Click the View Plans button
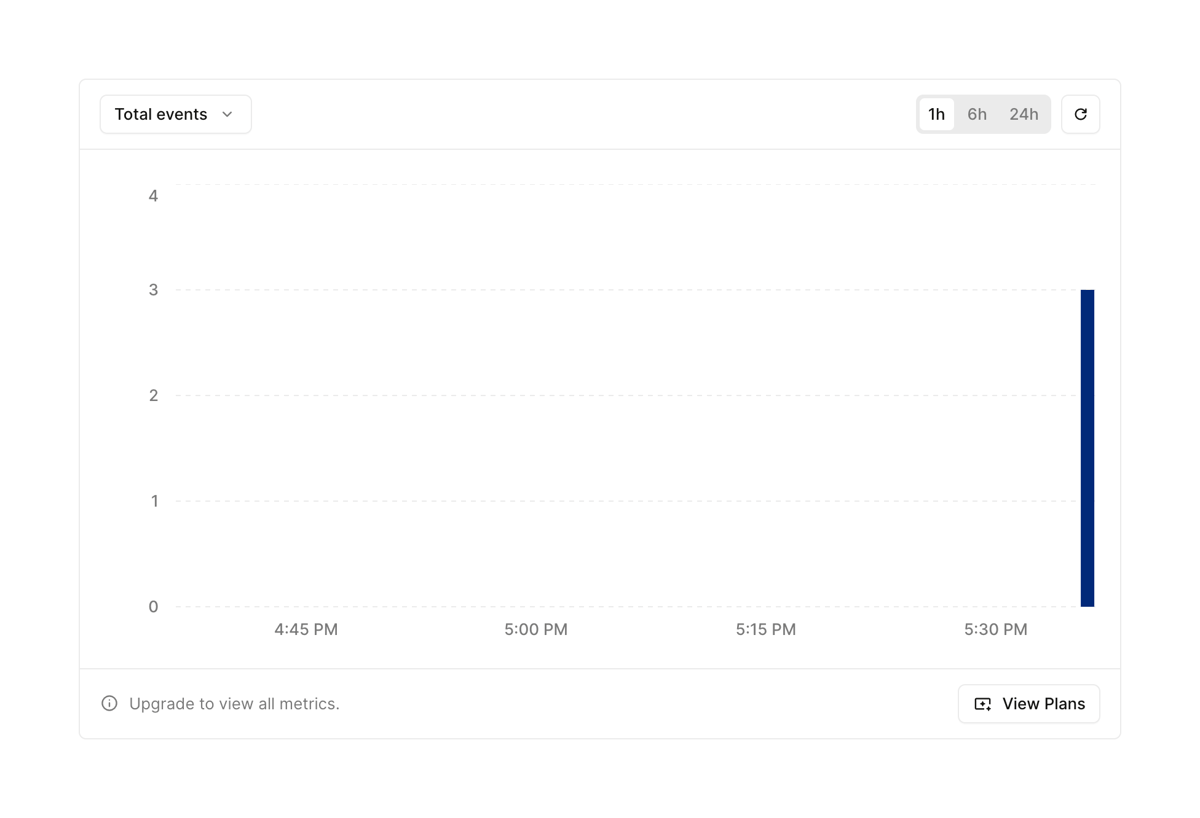The height and width of the screenshot is (818, 1200). [x=1029, y=704]
